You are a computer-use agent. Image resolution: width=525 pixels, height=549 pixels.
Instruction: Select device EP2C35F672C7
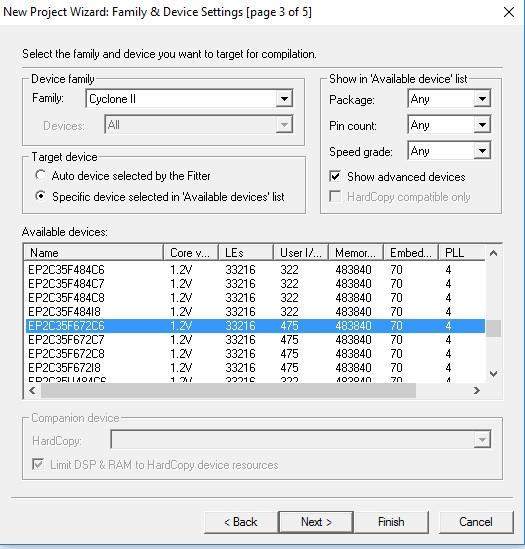point(255,340)
